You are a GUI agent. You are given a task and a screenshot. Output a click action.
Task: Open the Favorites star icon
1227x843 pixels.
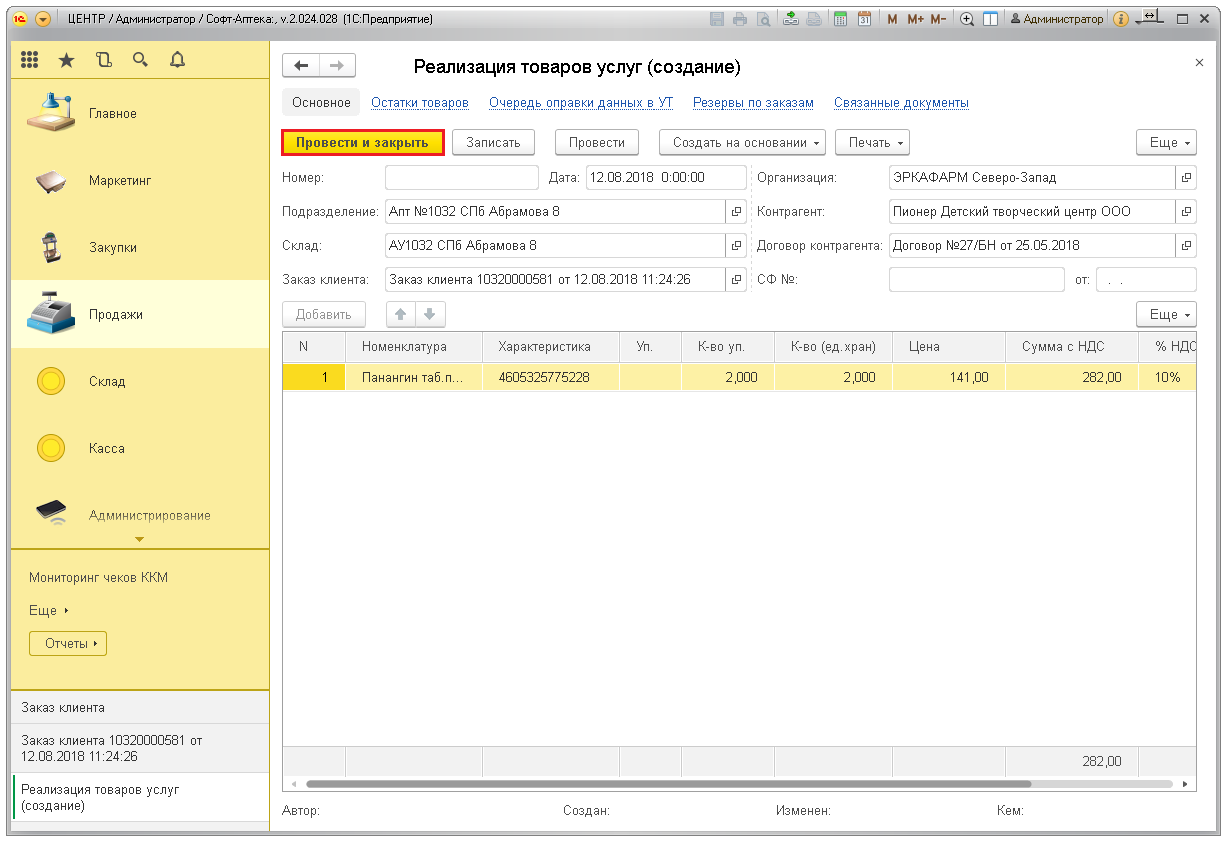tap(66, 60)
